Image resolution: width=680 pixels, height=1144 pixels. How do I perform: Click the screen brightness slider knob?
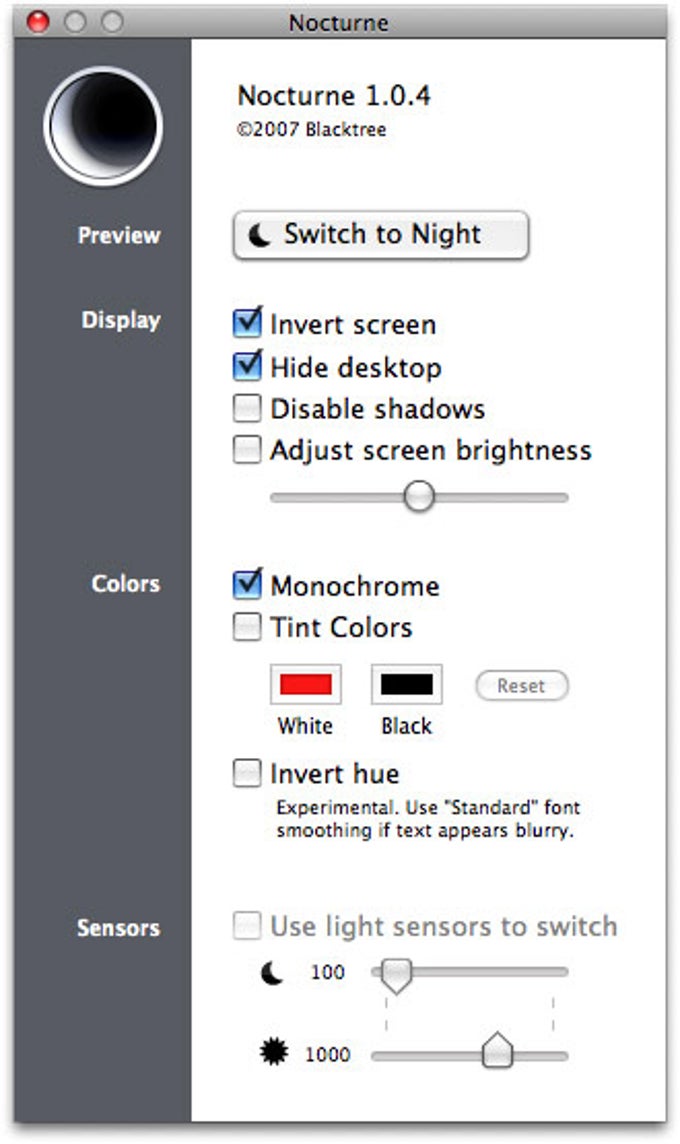419,497
